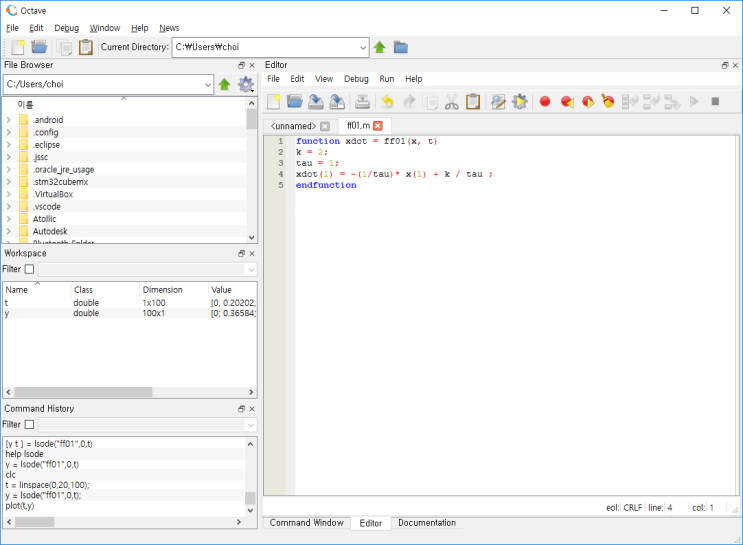Open the Debug menu in main menu bar
The image size is (743, 545).
66,28
